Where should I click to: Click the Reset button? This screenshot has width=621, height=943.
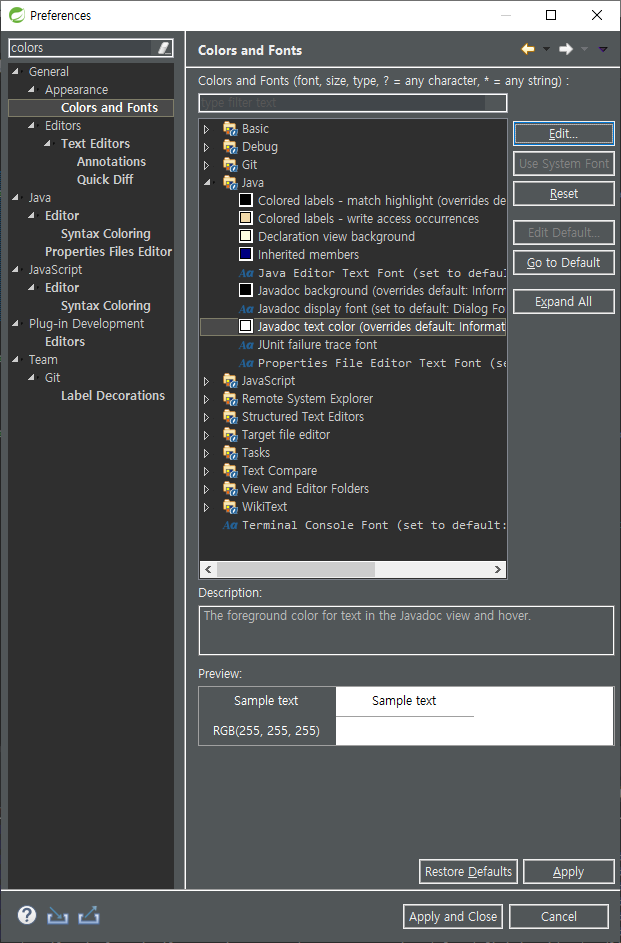tap(563, 194)
